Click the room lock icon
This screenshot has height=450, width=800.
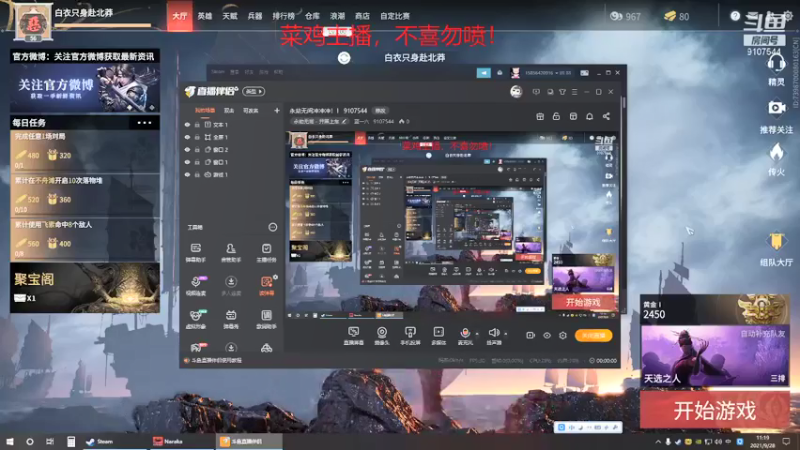coord(556,116)
